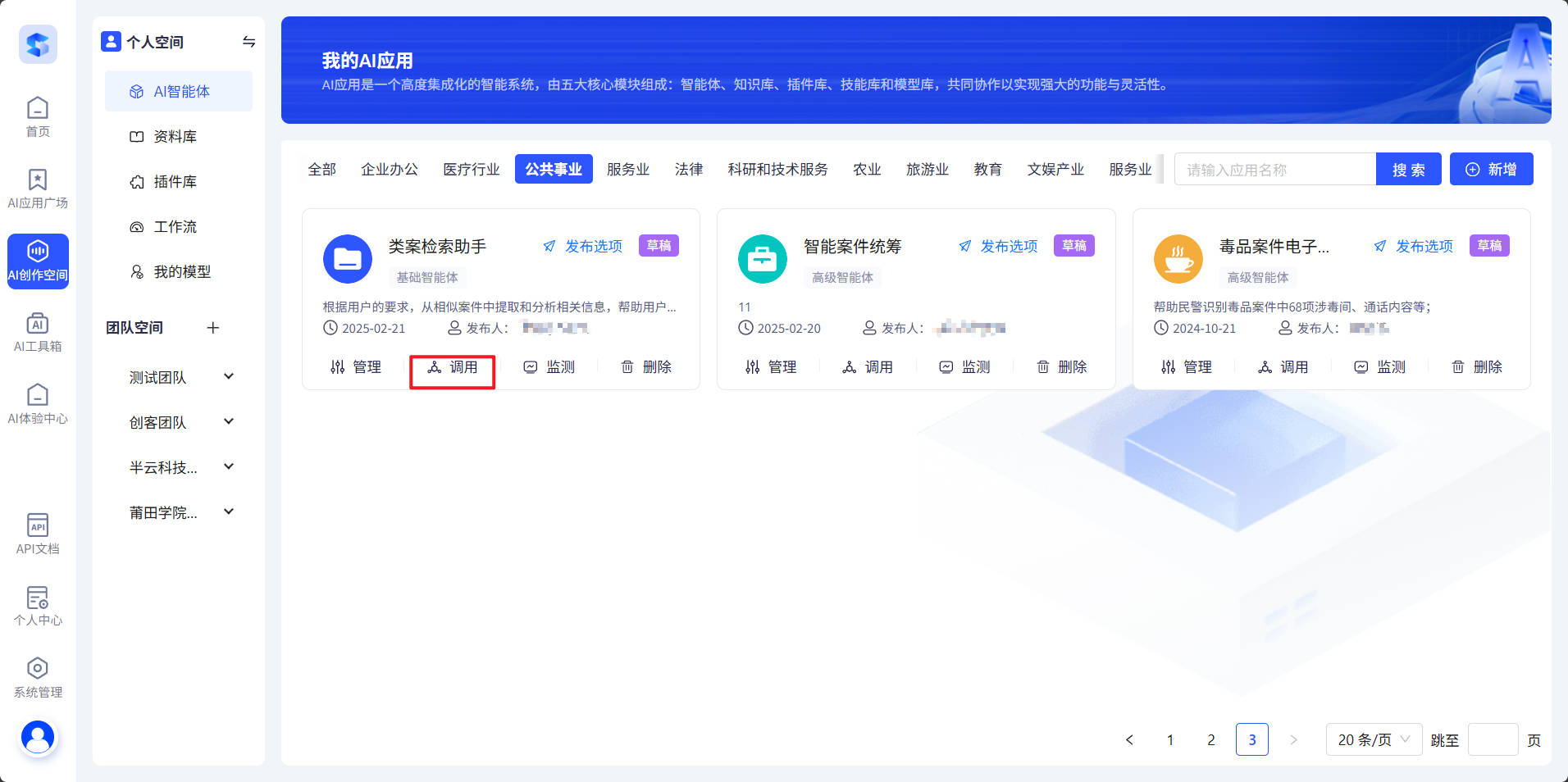Click 监测 on 智能案件统筹 card
The image size is (1568, 782).
tap(964, 367)
